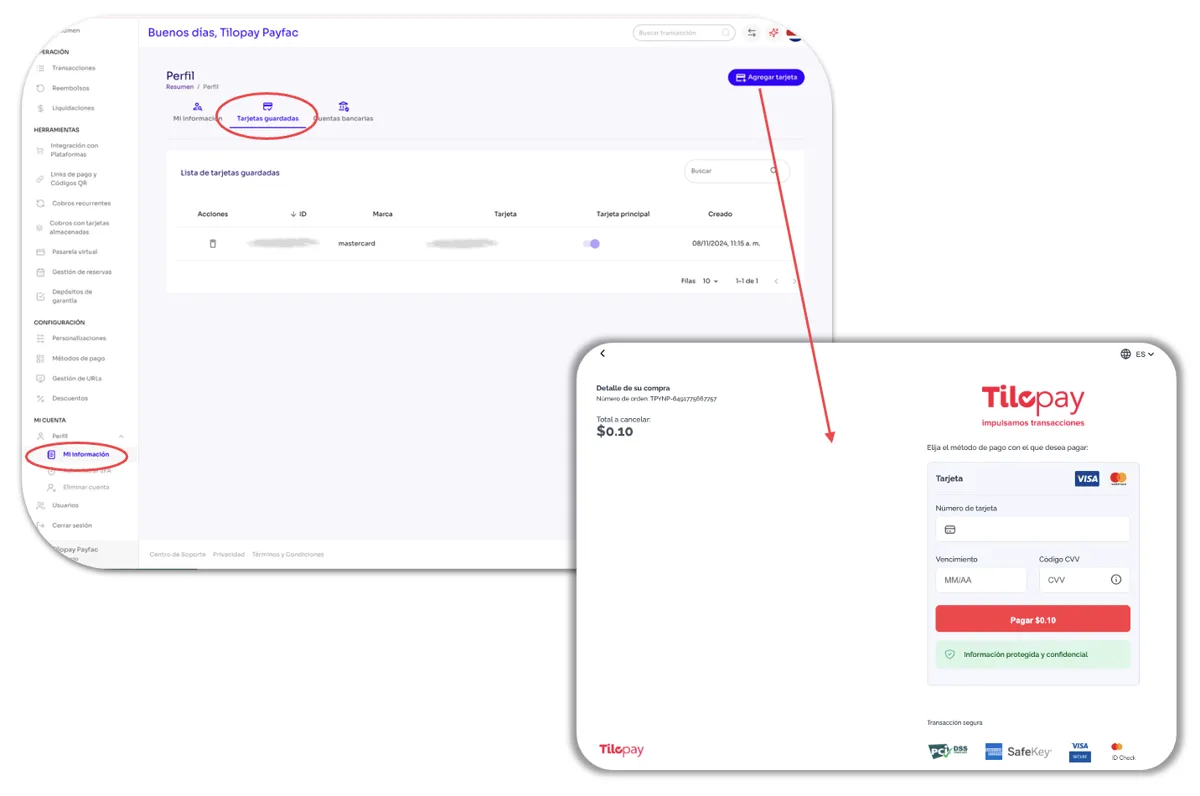
Task: Click the Mastercard logo in Tarjeta header
Action: [x=1118, y=479]
